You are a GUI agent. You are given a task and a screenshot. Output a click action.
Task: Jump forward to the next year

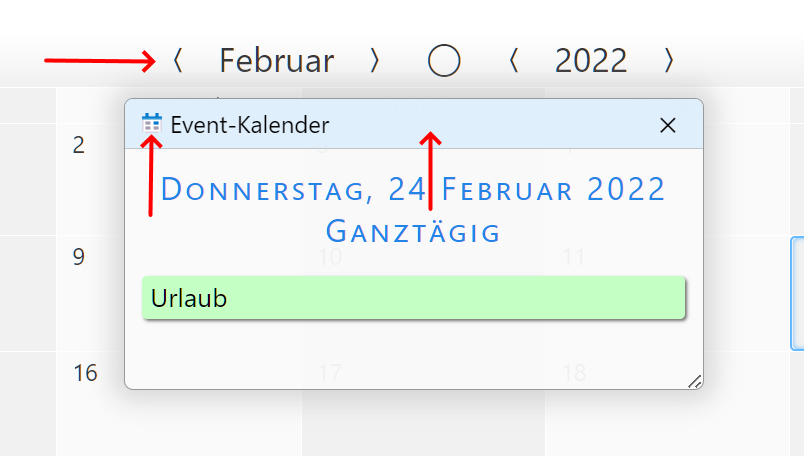click(669, 61)
